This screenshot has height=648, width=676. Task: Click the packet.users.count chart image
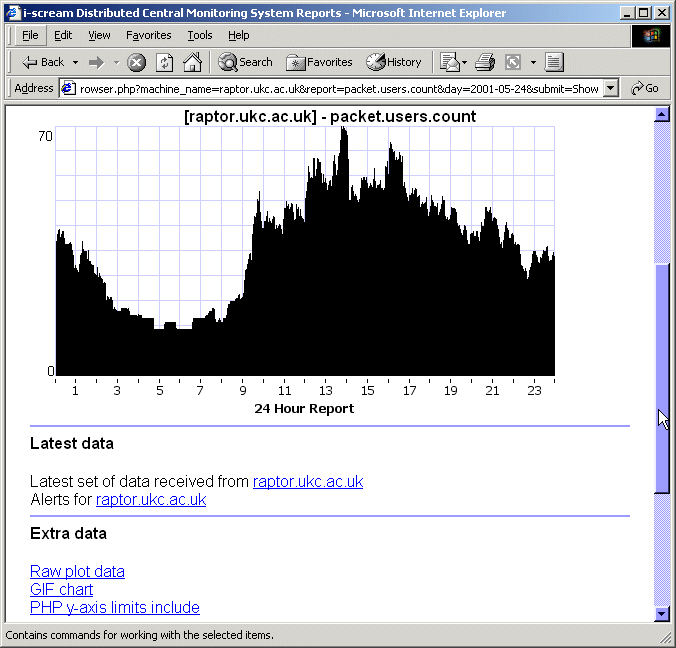tap(305, 251)
